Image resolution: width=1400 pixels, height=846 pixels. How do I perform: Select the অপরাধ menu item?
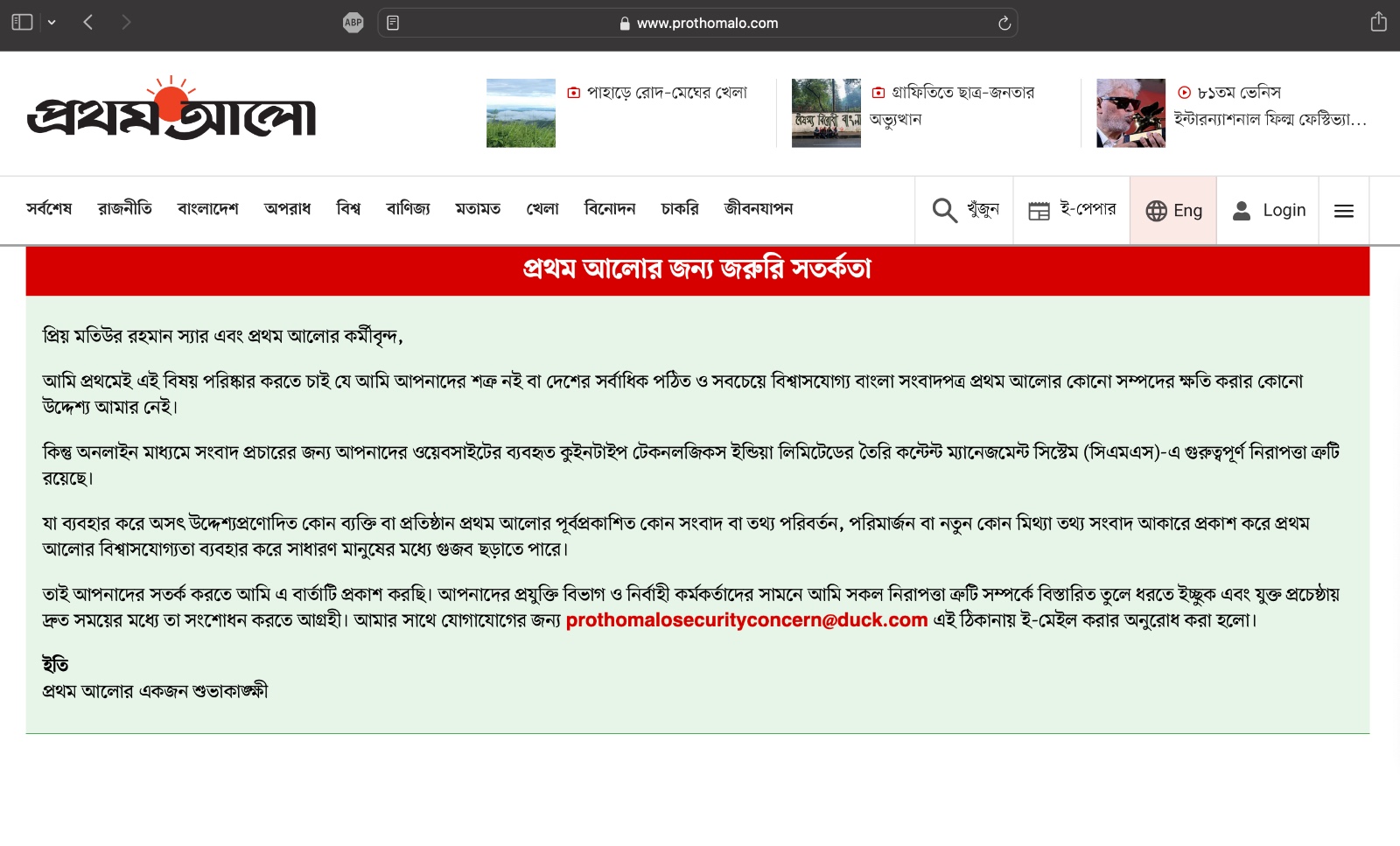pyautogui.click(x=288, y=209)
